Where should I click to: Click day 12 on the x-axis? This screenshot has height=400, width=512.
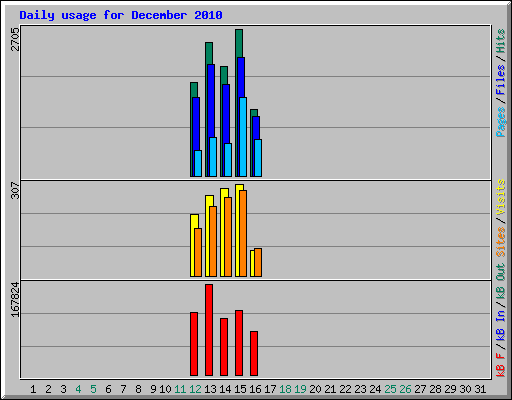(195, 389)
